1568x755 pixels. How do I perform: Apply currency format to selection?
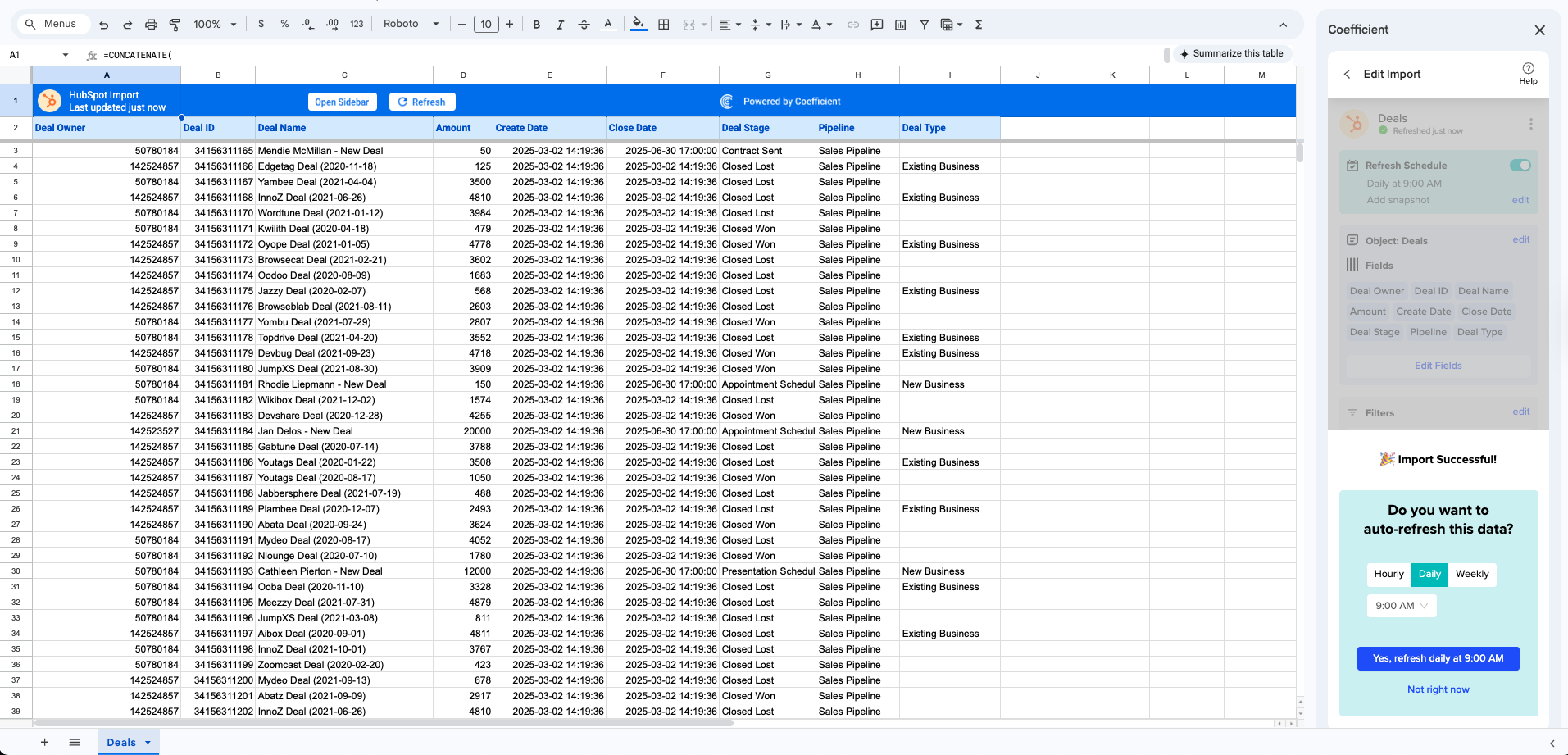261,24
